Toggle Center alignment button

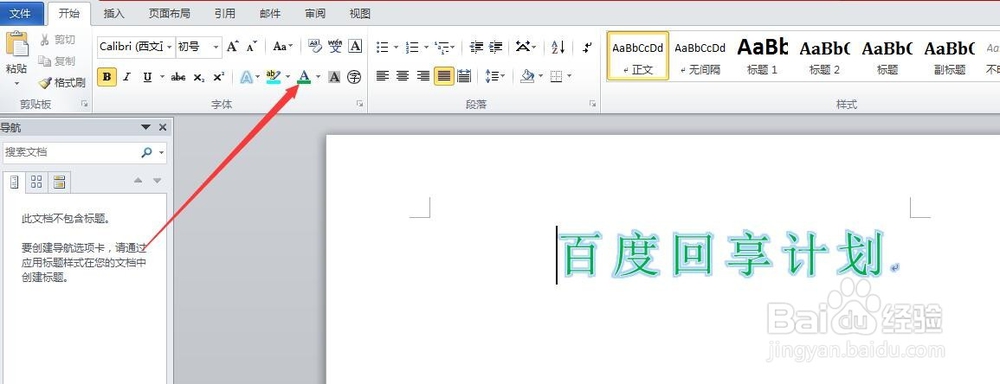tap(402, 77)
